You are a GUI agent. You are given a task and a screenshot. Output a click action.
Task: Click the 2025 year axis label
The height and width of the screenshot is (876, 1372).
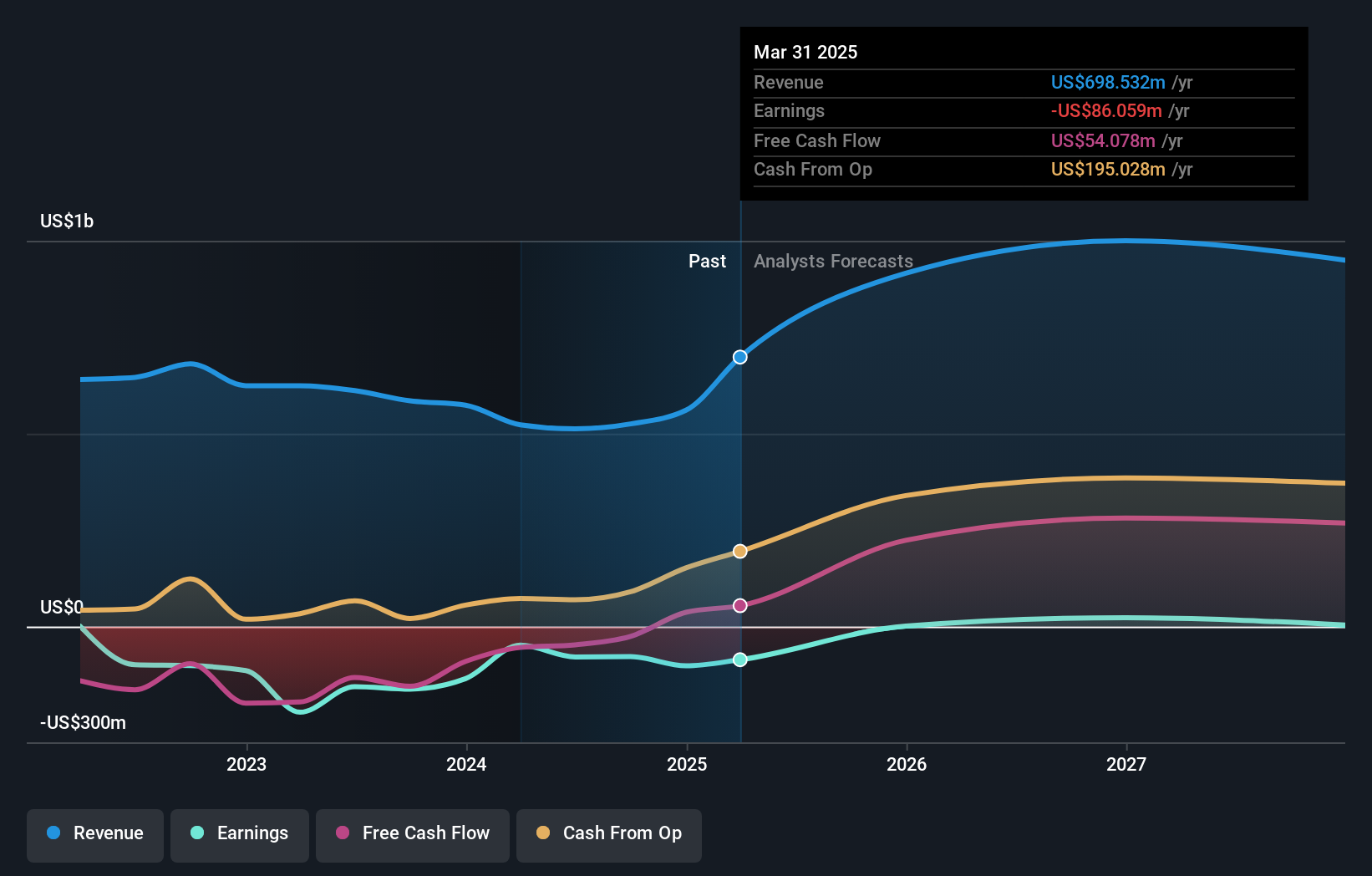click(x=686, y=764)
